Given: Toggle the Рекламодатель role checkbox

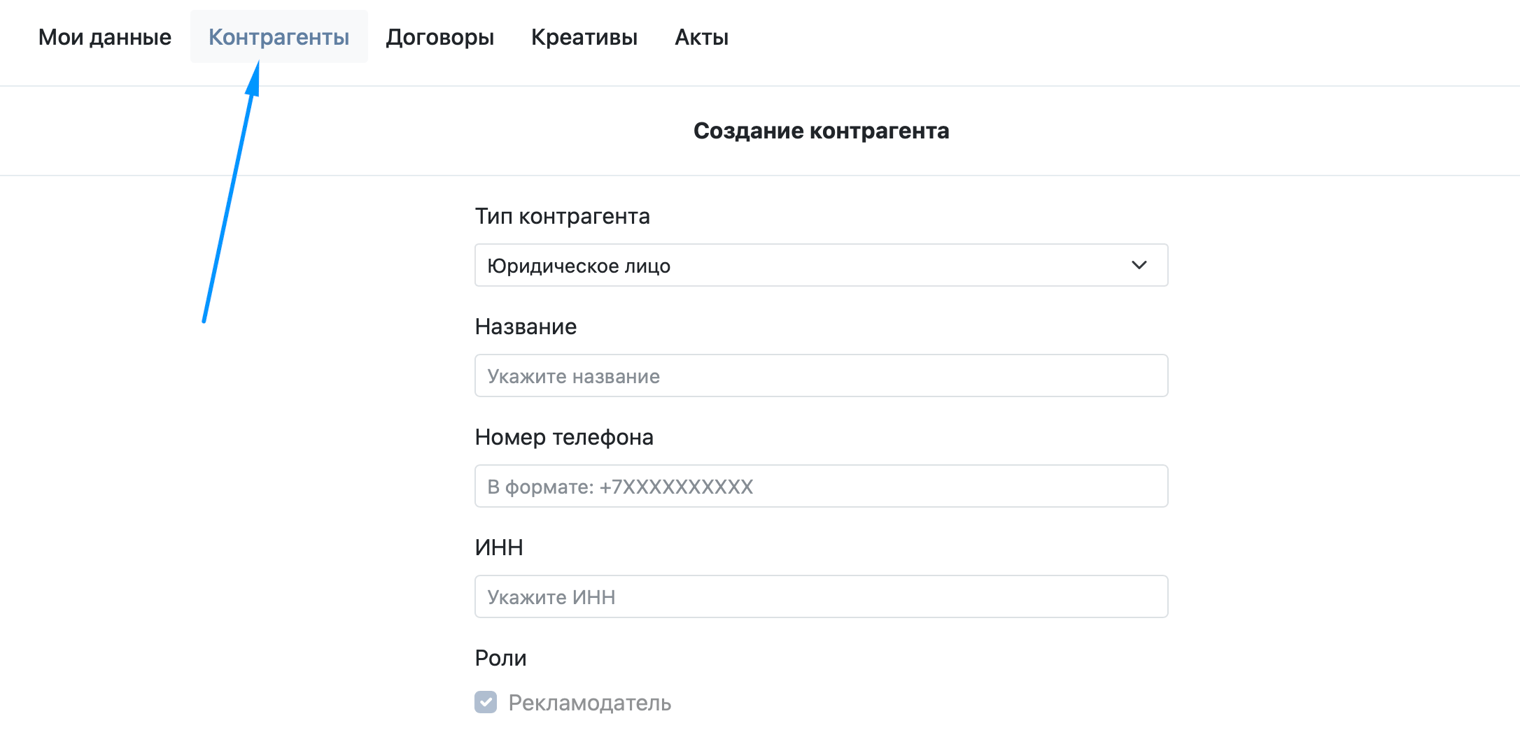Looking at the screenshot, I should (486, 703).
